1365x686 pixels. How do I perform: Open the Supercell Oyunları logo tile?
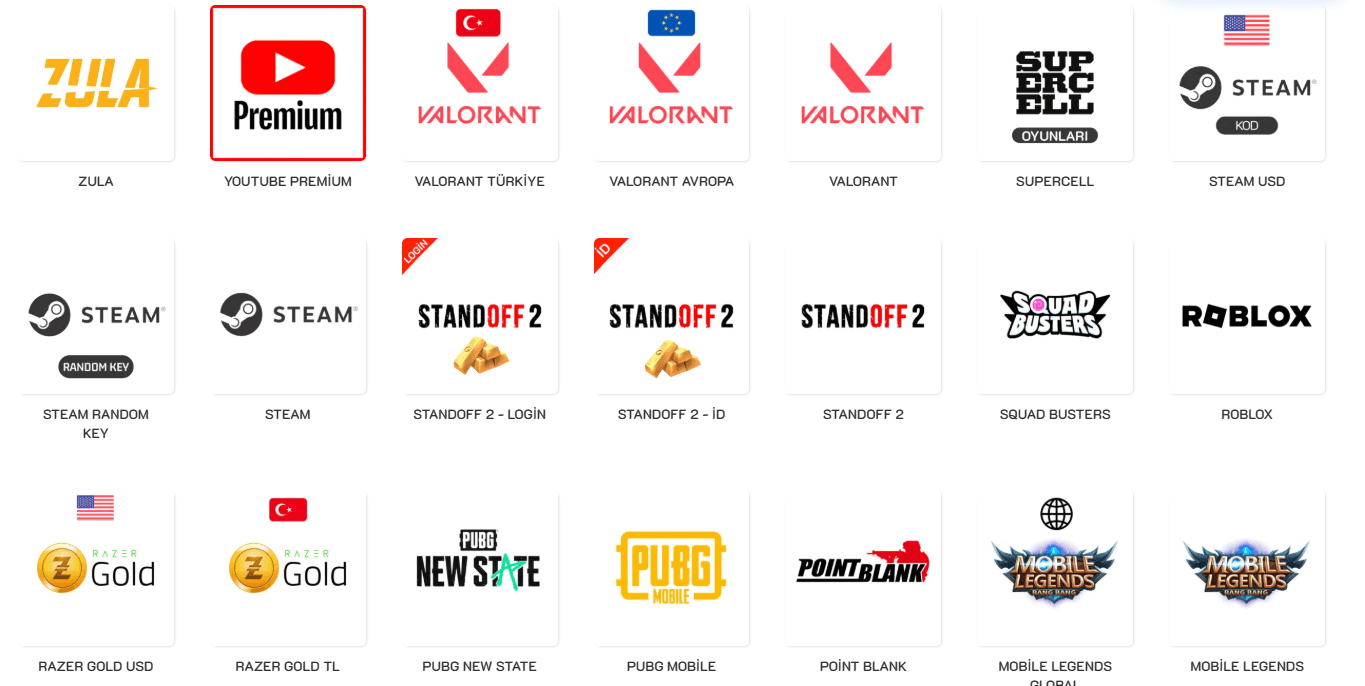[1055, 83]
